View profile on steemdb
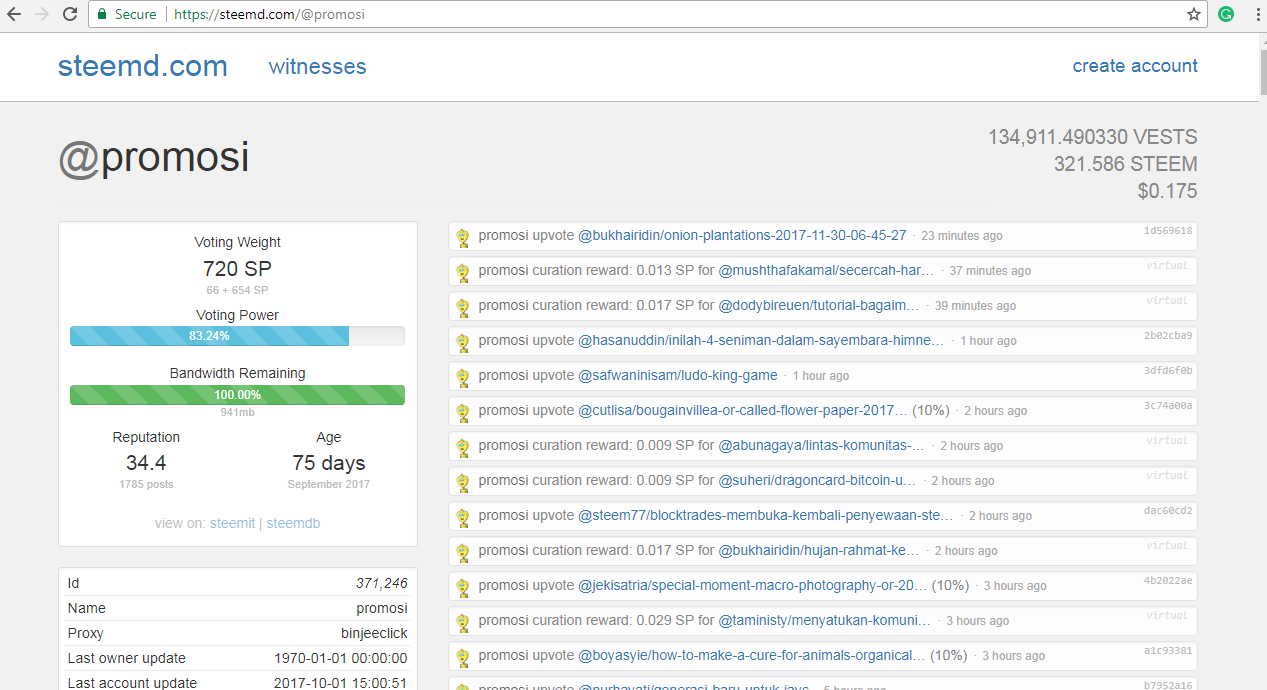The height and width of the screenshot is (690, 1267). pos(293,523)
